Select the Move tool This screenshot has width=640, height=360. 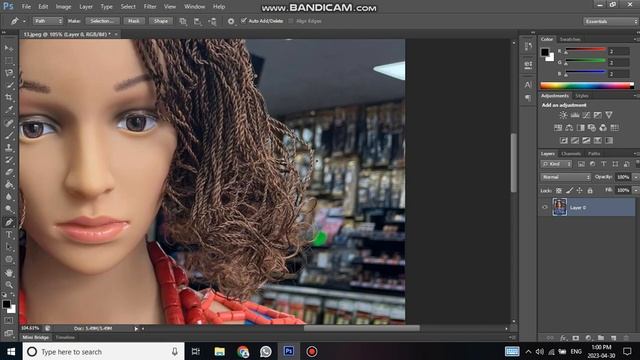pos(9,48)
